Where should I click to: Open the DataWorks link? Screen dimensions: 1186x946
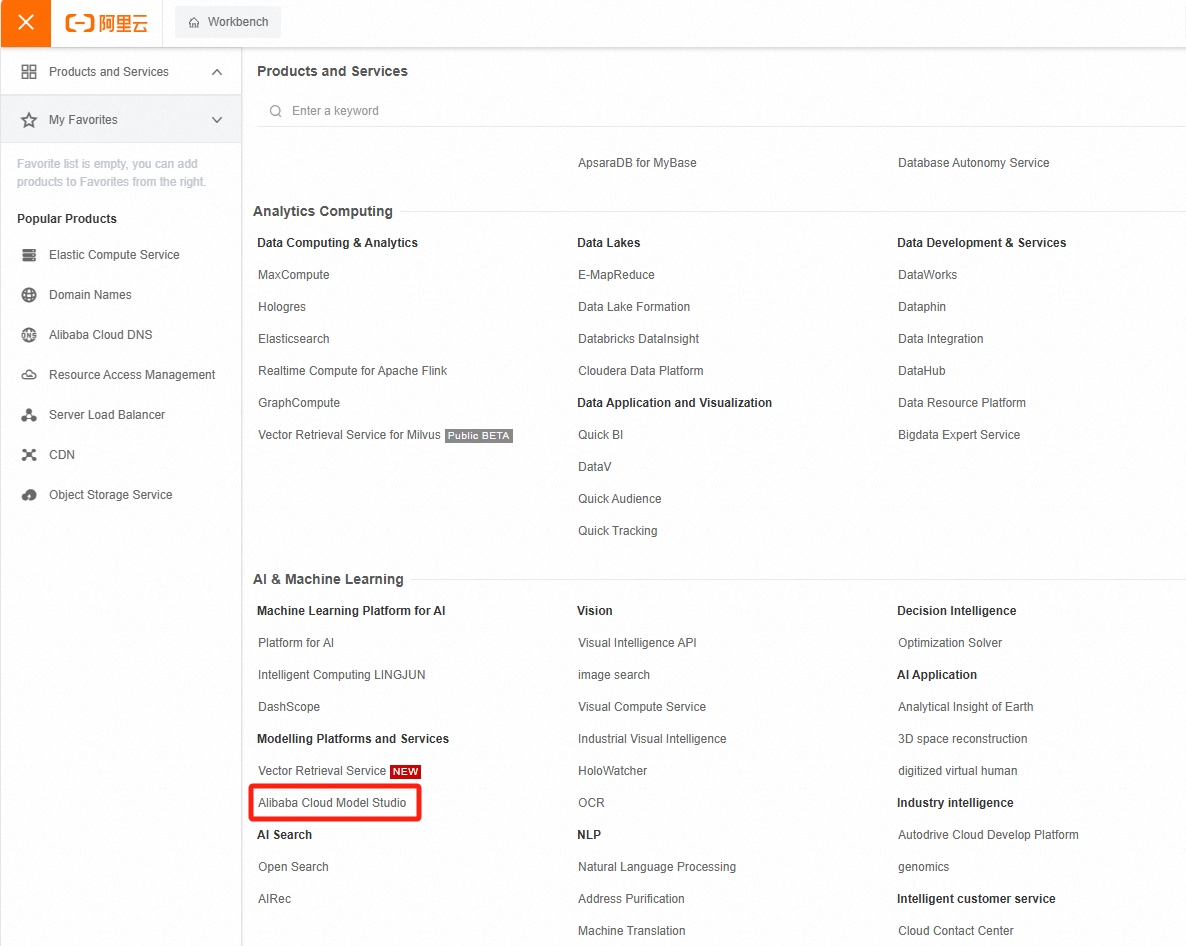927,274
